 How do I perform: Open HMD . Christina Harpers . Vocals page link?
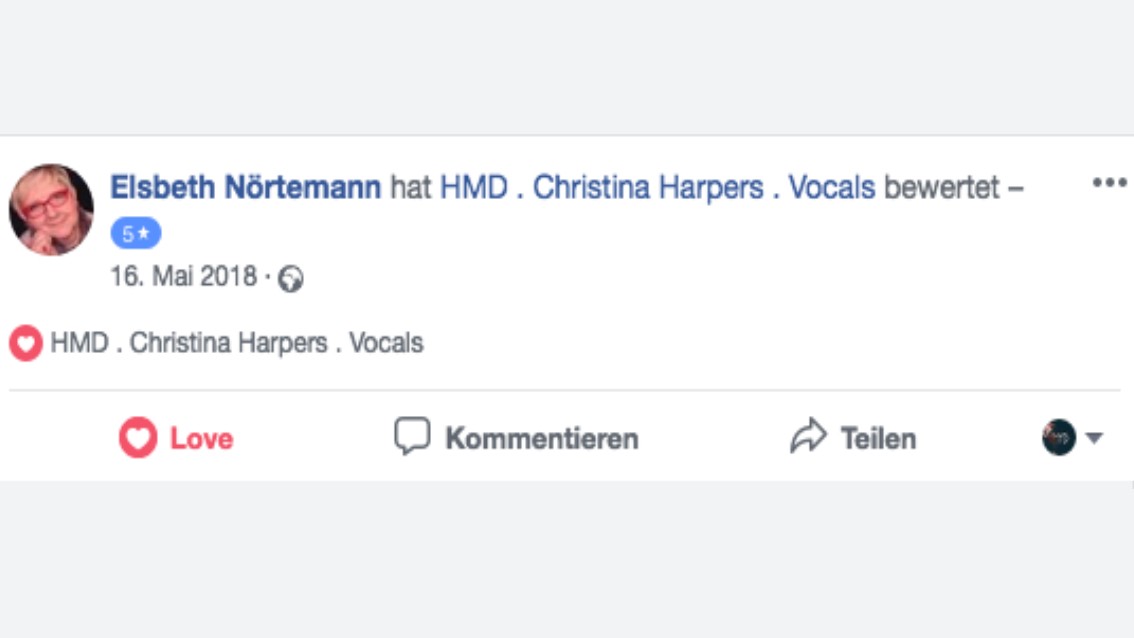[657, 187]
